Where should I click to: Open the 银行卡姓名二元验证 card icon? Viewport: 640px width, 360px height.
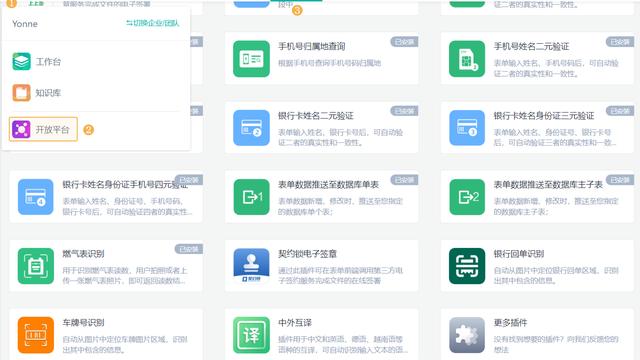tap(251, 128)
